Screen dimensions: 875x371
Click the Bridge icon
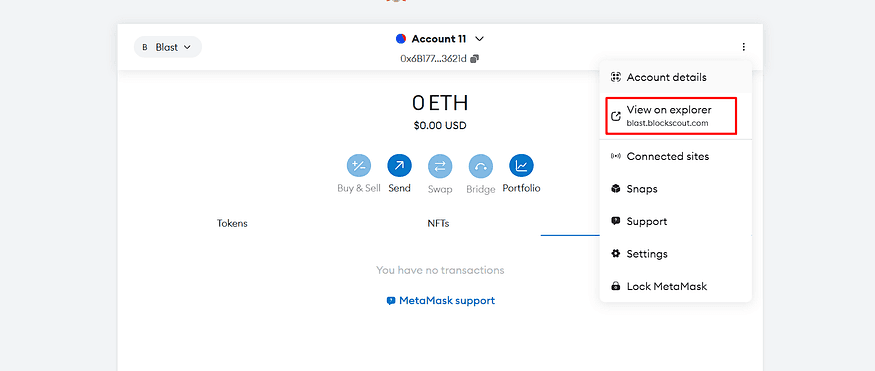(480, 166)
